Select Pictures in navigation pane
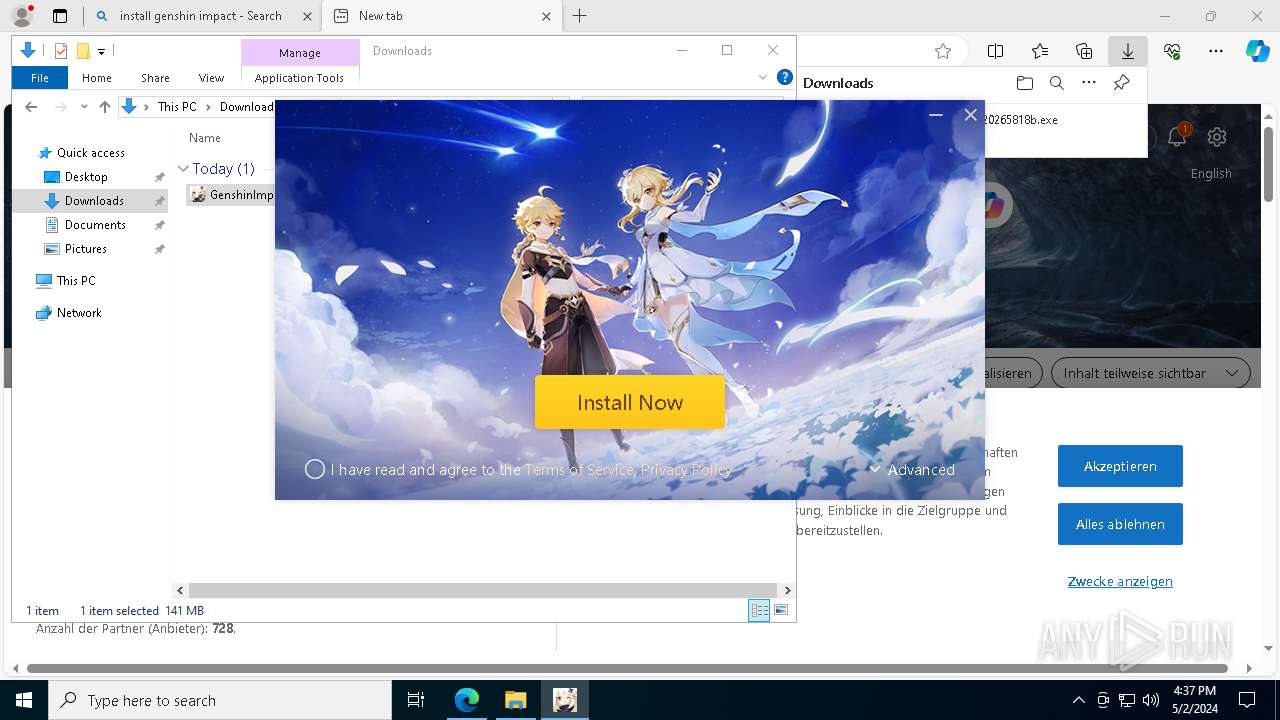1280x720 pixels. tap(86, 249)
